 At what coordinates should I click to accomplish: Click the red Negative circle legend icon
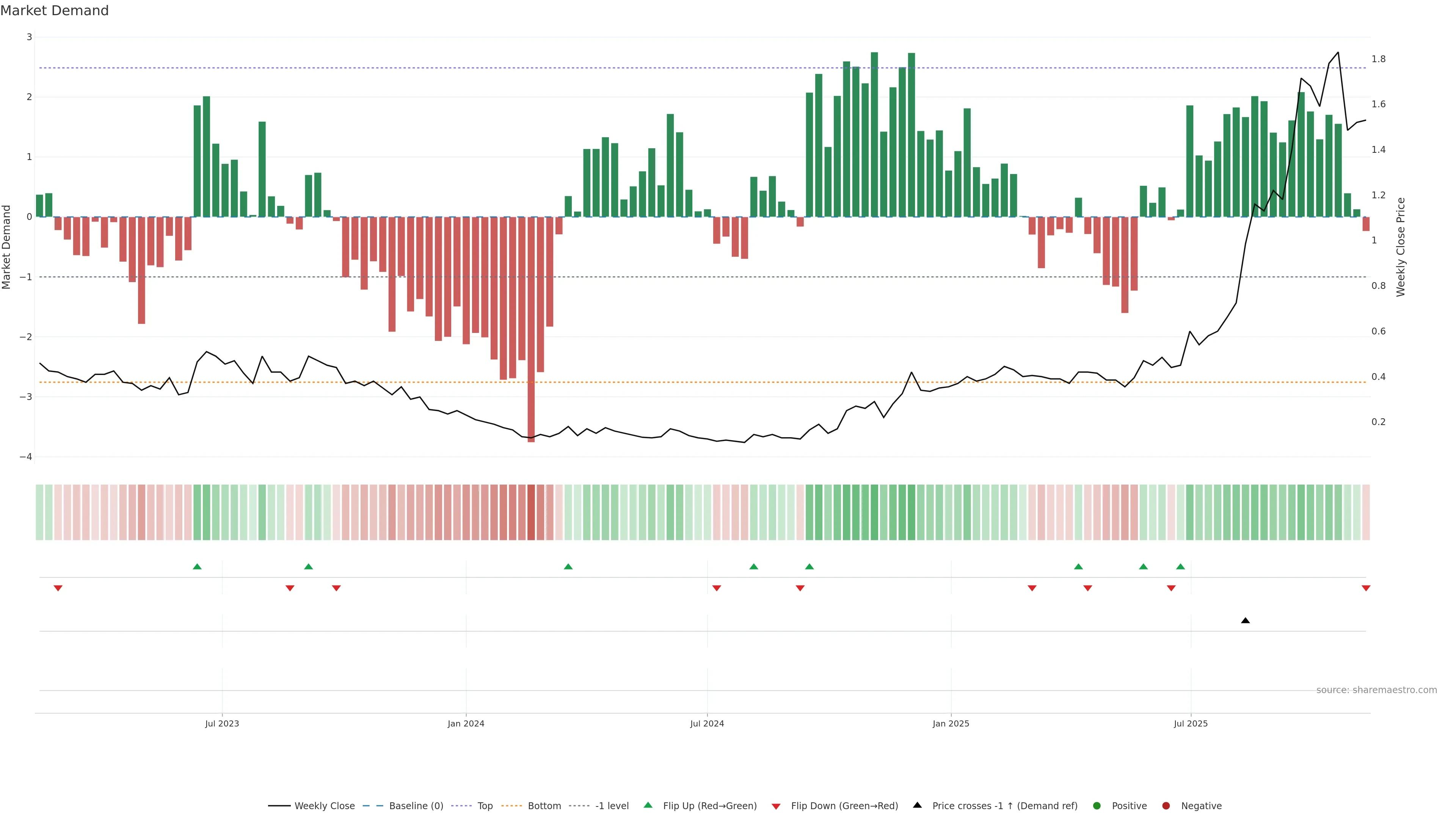[1166, 805]
